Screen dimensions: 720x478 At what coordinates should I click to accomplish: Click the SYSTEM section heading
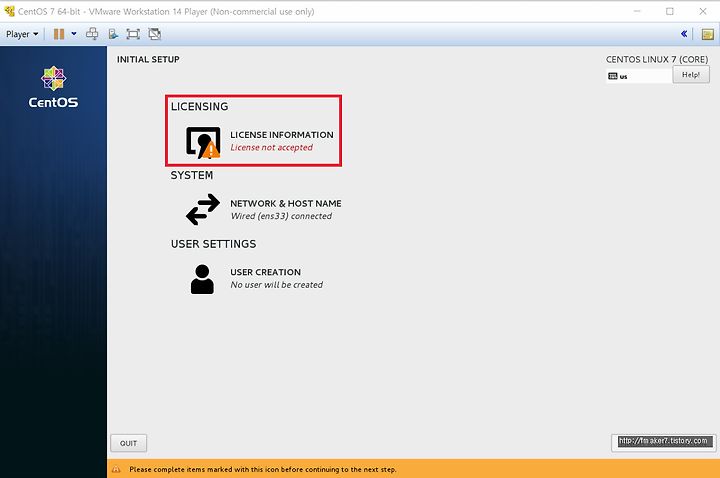point(191,175)
